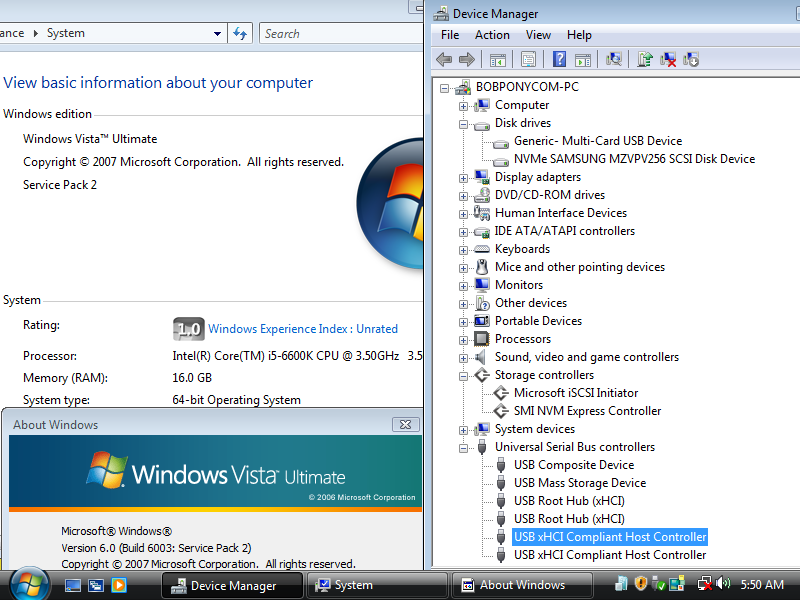Click the Properties toolbar icon in Device Manager

tap(529, 60)
